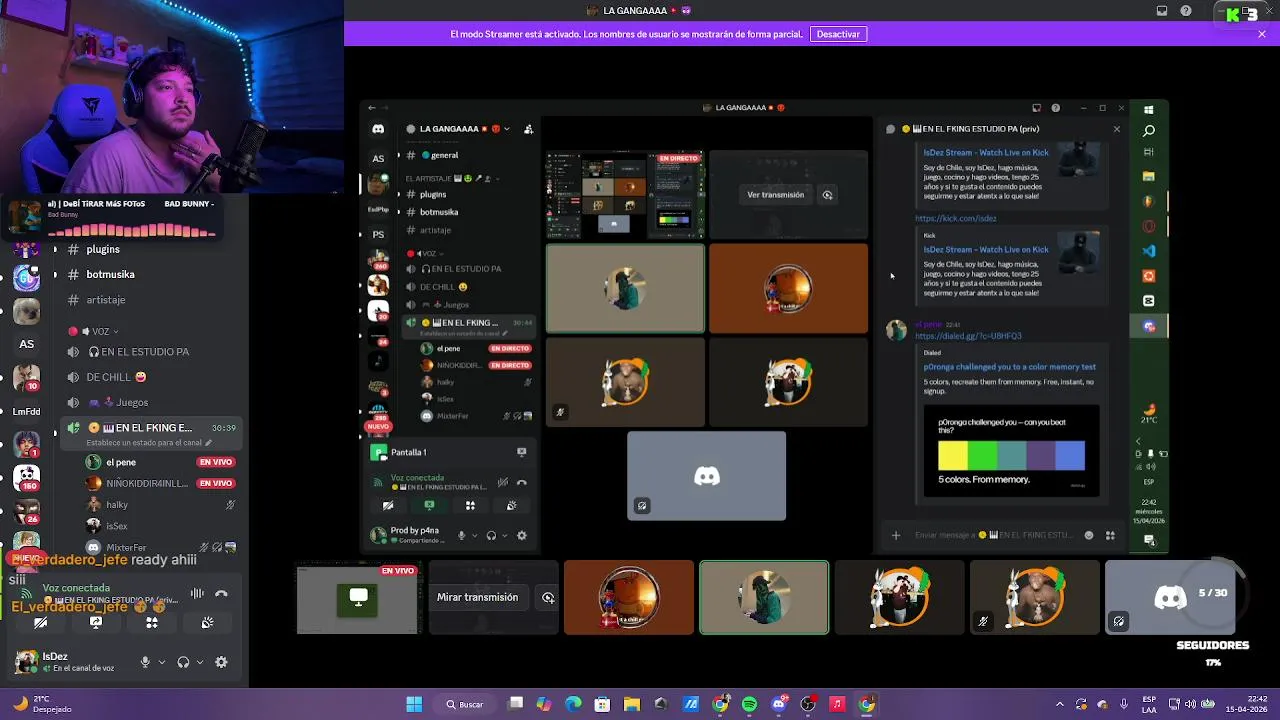
Task: Mute microphone in IsDez user panel
Action: (145, 662)
